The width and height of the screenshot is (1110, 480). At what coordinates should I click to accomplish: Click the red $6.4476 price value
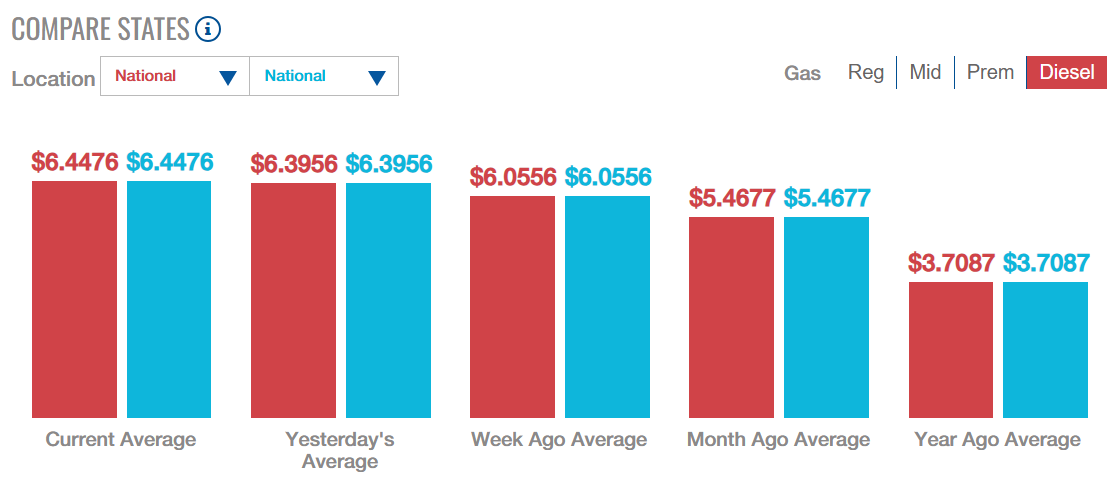pos(74,162)
